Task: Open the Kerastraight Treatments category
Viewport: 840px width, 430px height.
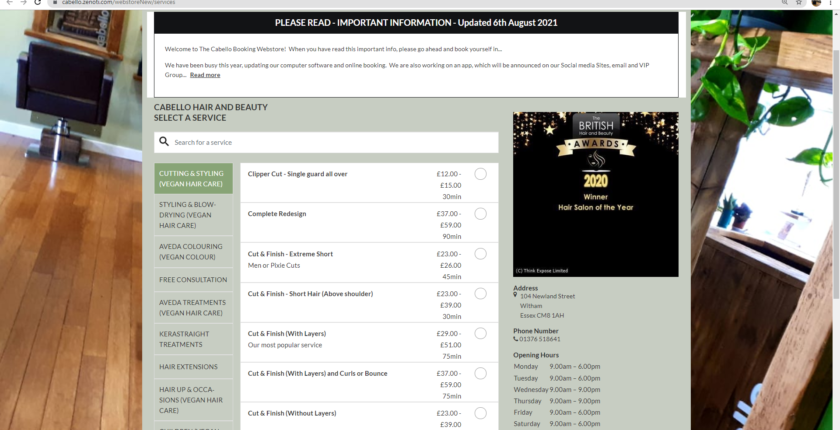Action: [x=193, y=339]
